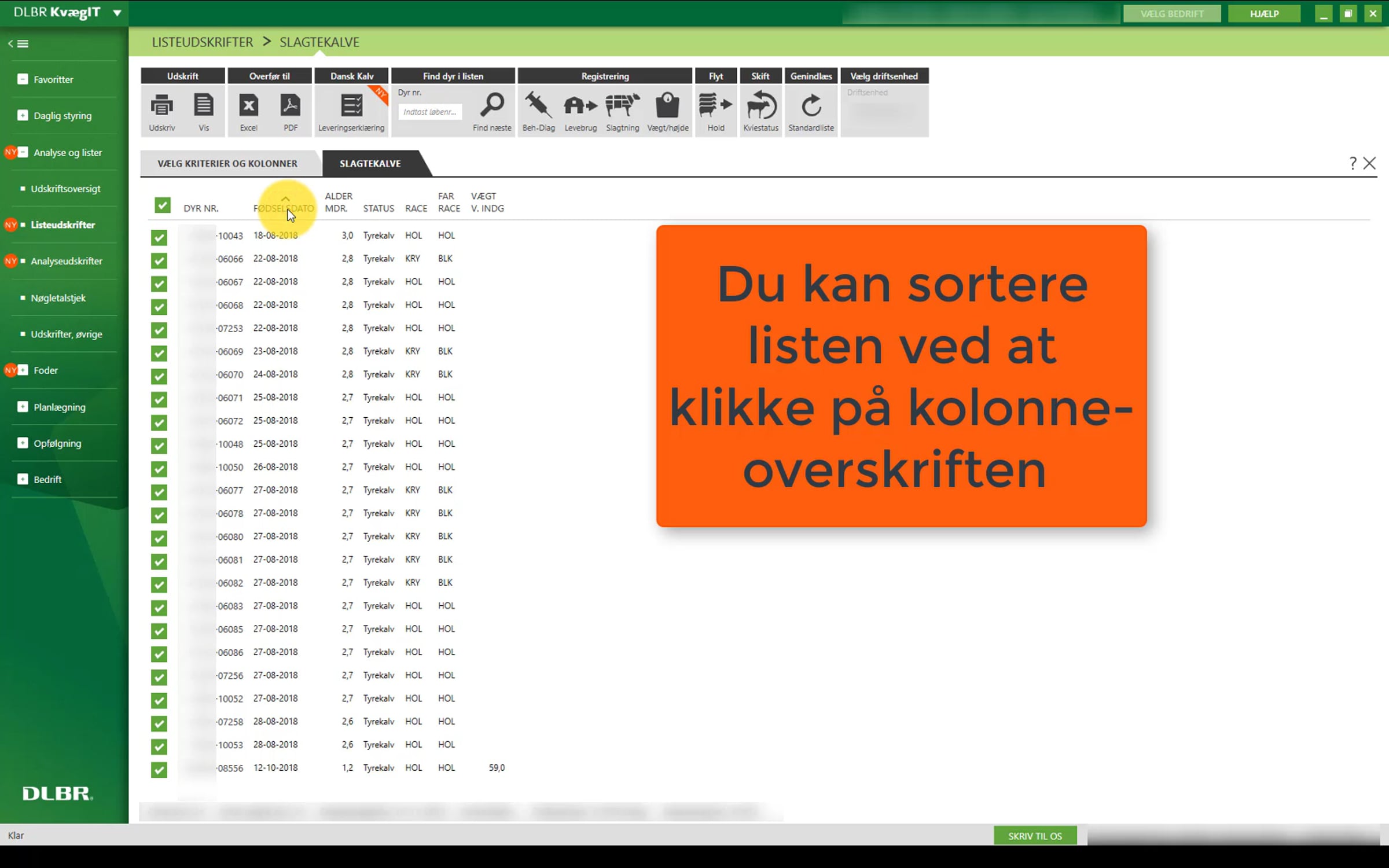Uncheck the row for animal 10053

159,746
